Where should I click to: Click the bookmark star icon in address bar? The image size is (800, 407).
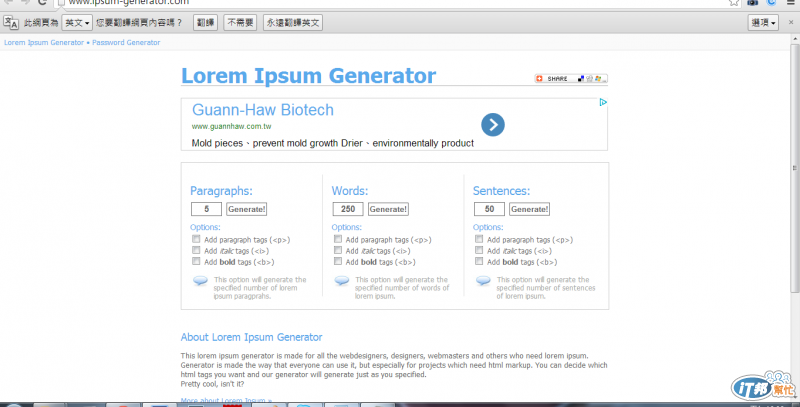pyautogui.click(x=734, y=3)
